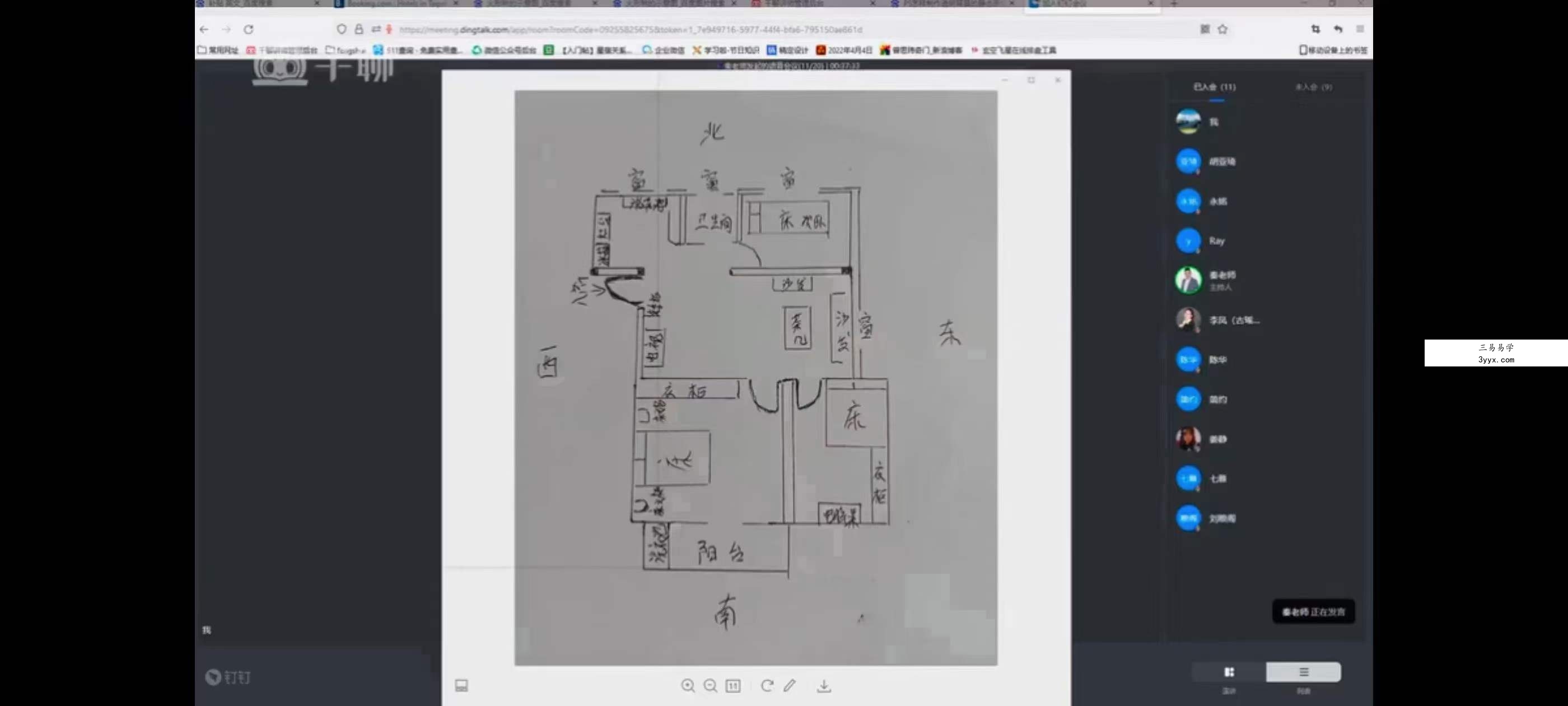This screenshot has height=706, width=1568.
Task: Click the 秦老师 正在发言 speaking indicator
Action: 1314,611
